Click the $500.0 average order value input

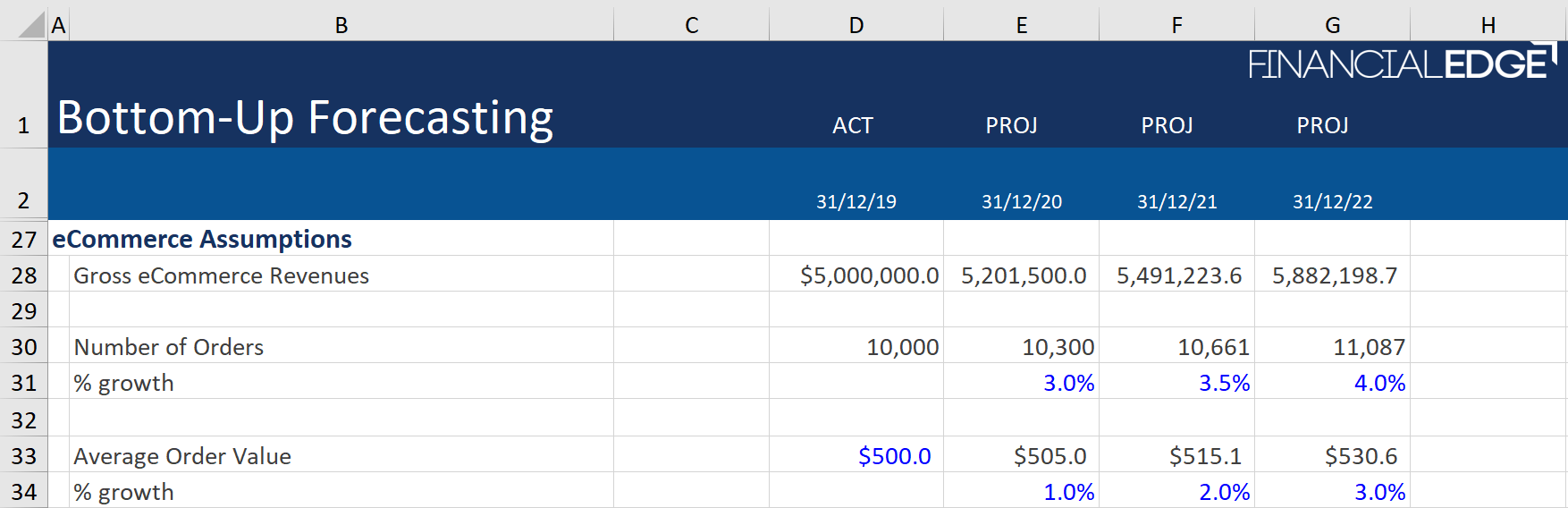(x=894, y=456)
